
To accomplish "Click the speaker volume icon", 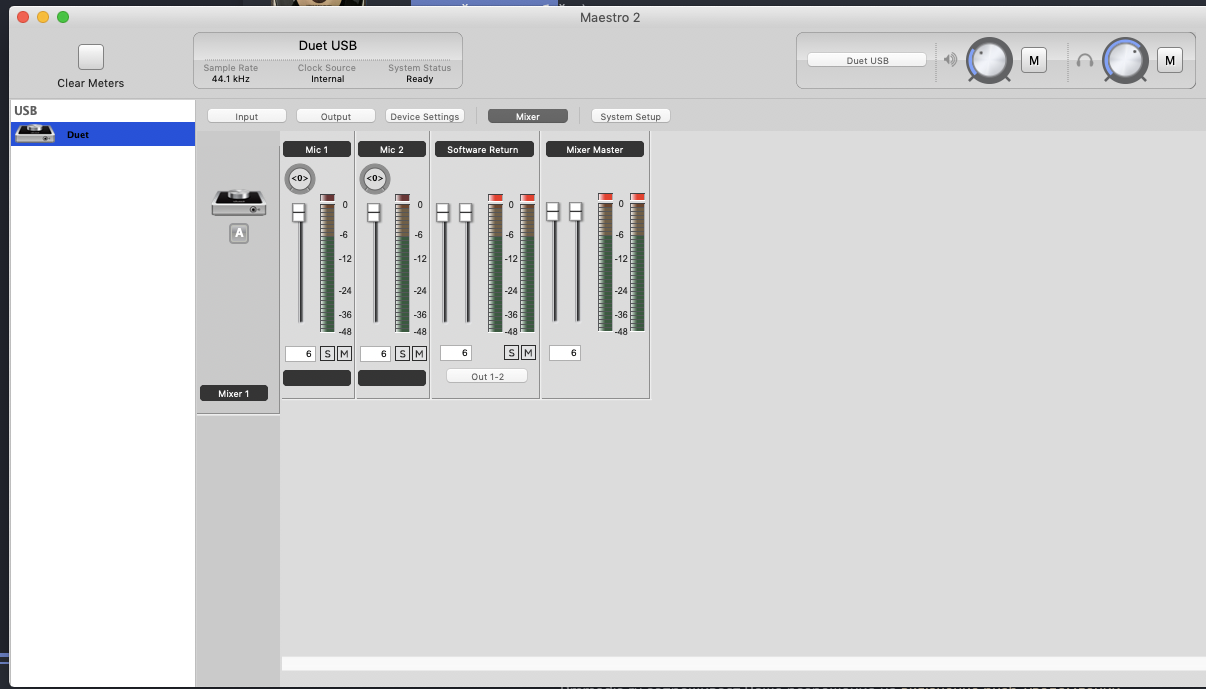I will coord(950,60).
